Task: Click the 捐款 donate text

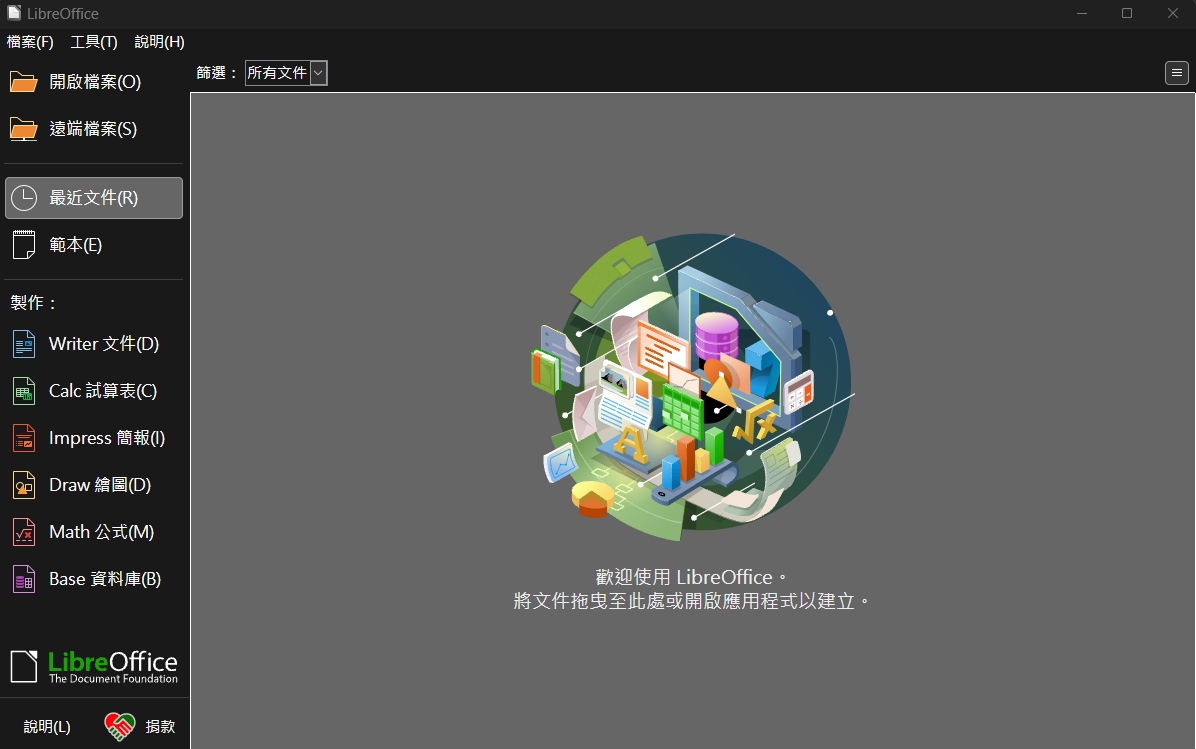Action: pos(160,727)
